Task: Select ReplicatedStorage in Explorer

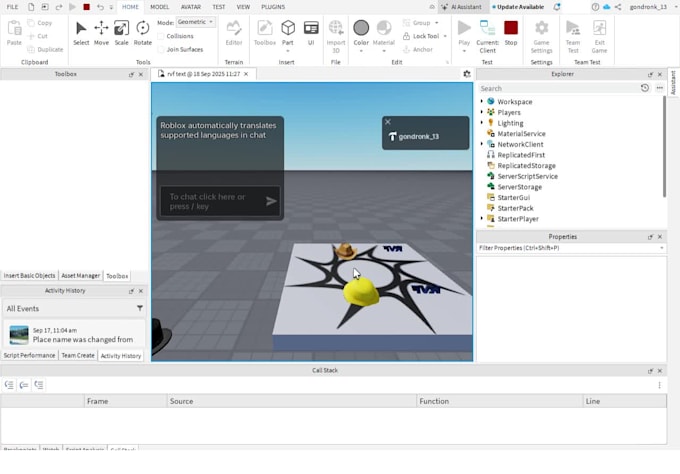Action: (526, 165)
